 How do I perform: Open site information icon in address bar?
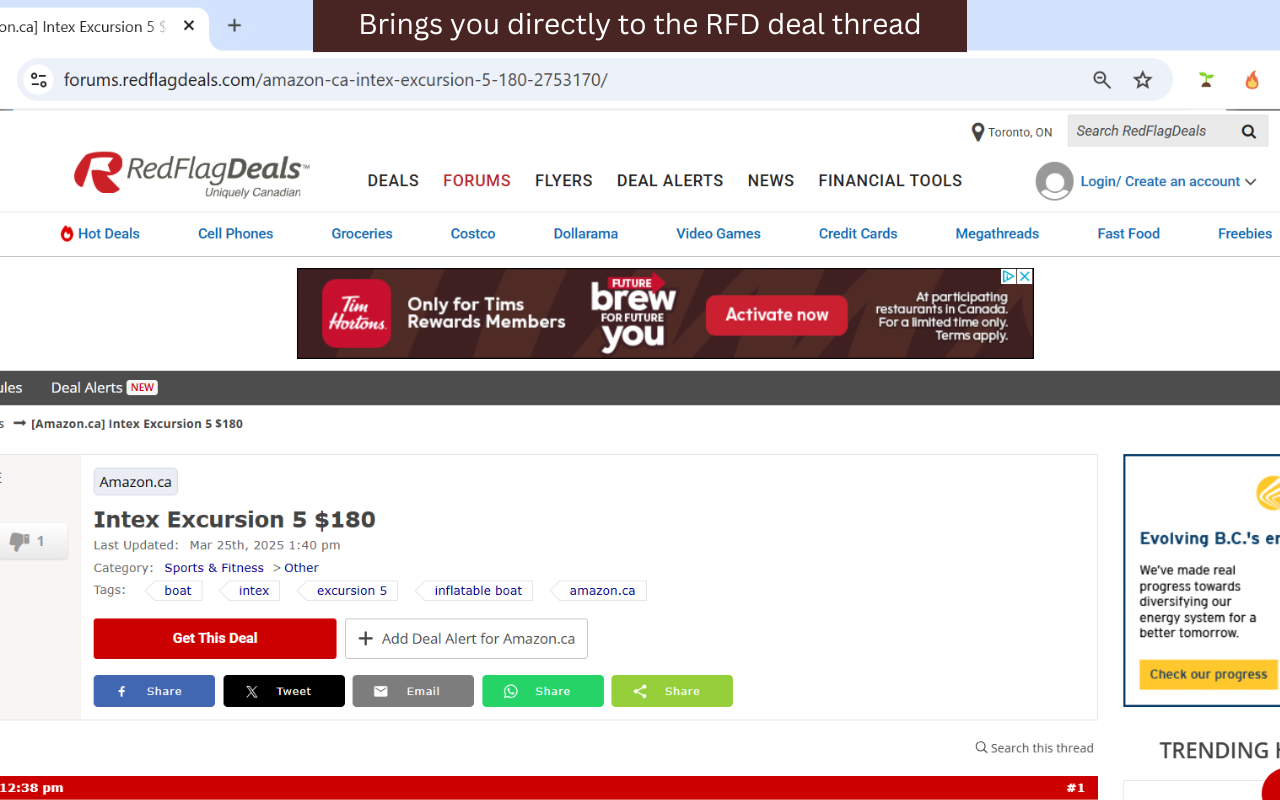[x=38, y=80]
